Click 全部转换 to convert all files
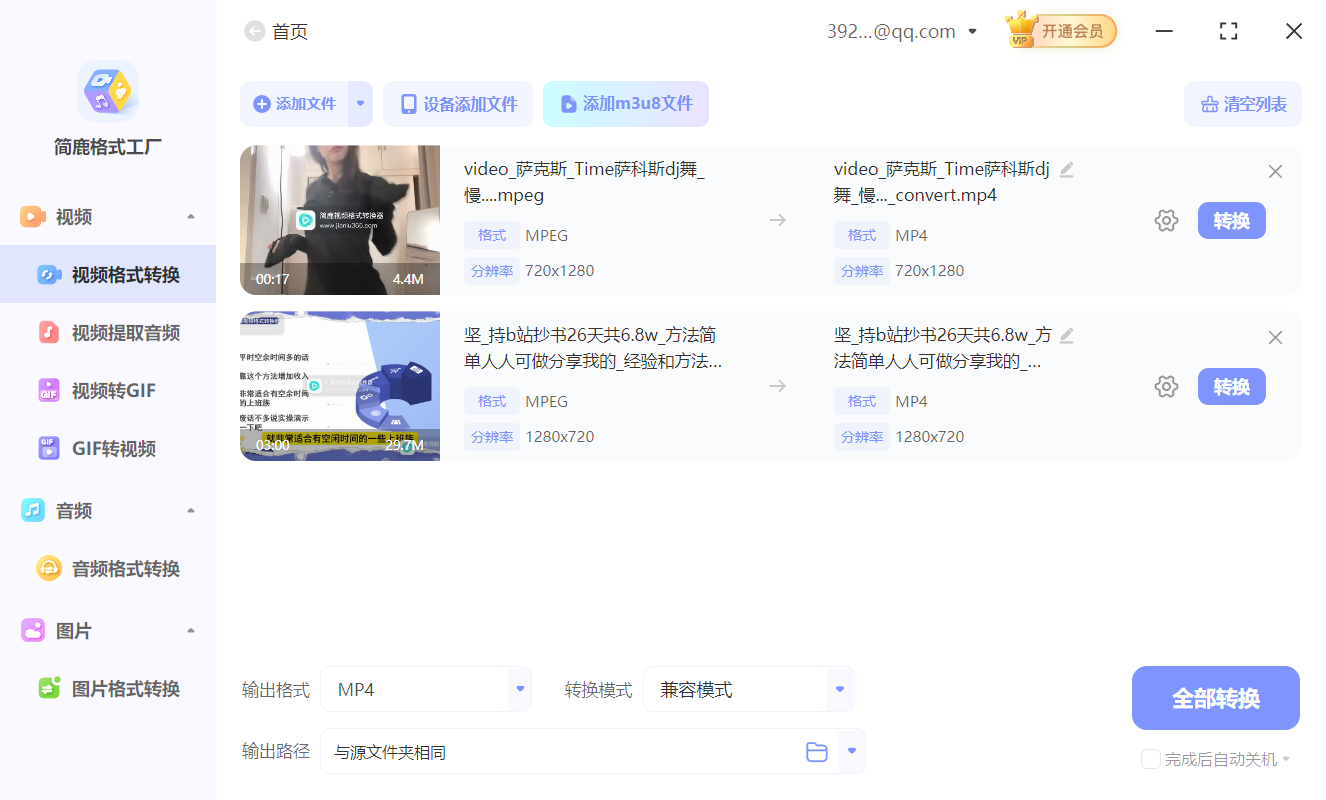This screenshot has height=800, width=1326. point(1215,697)
